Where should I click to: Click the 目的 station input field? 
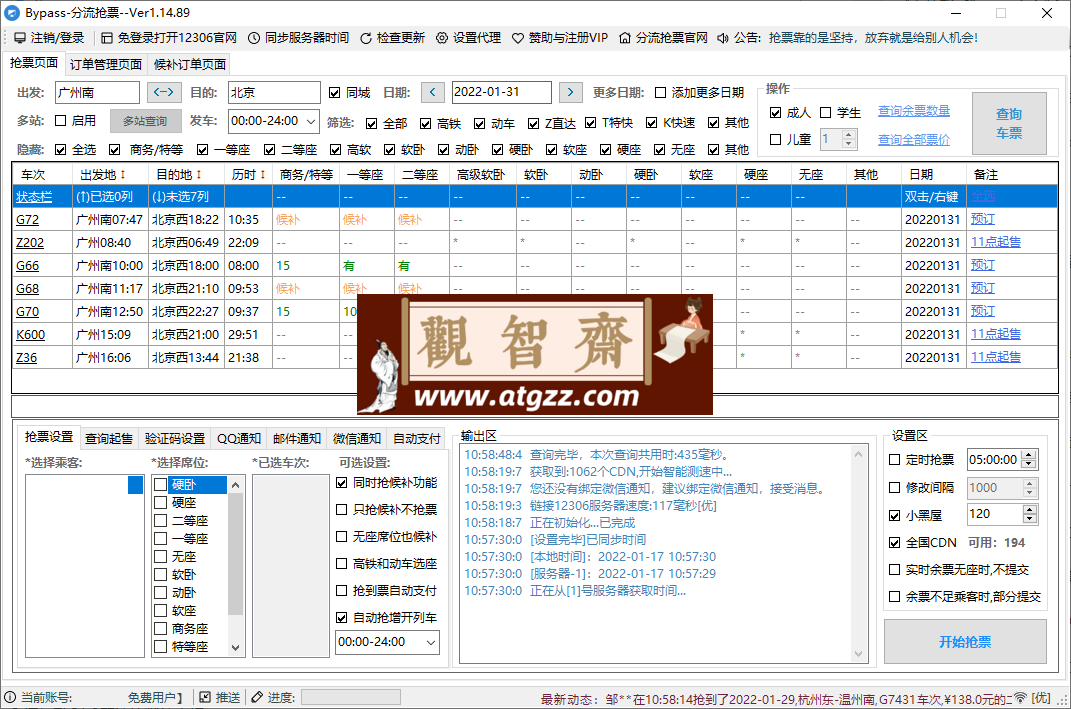pos(274,92)
